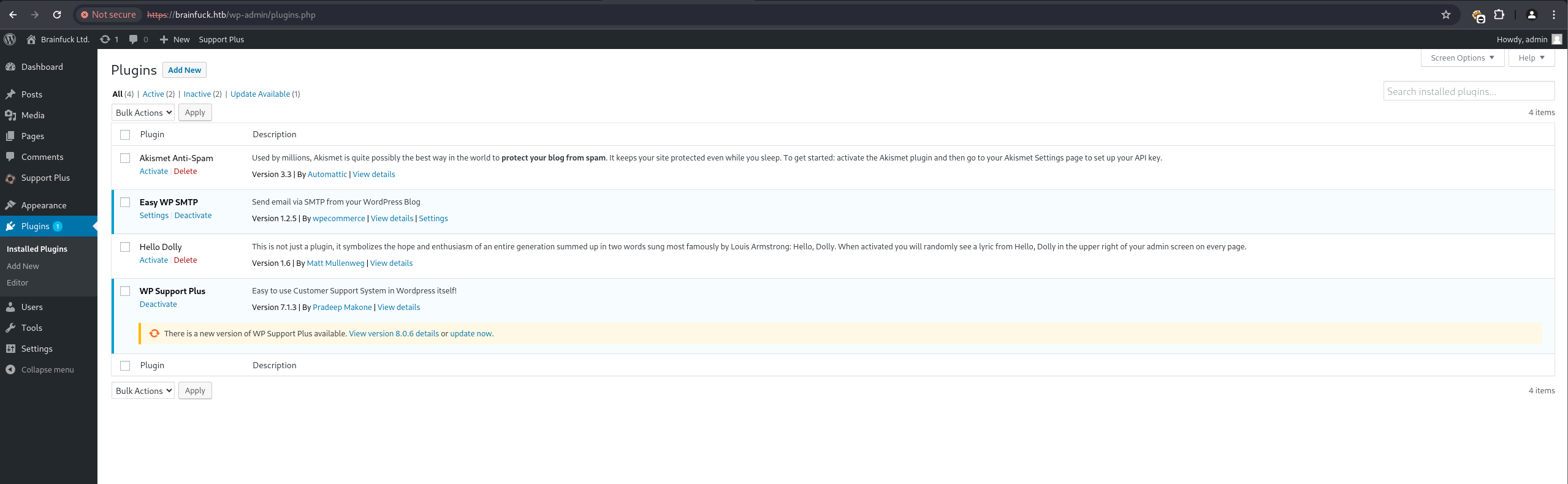
Task: Expand the Screen Options panel
Action: click(x=1461, y=58)
